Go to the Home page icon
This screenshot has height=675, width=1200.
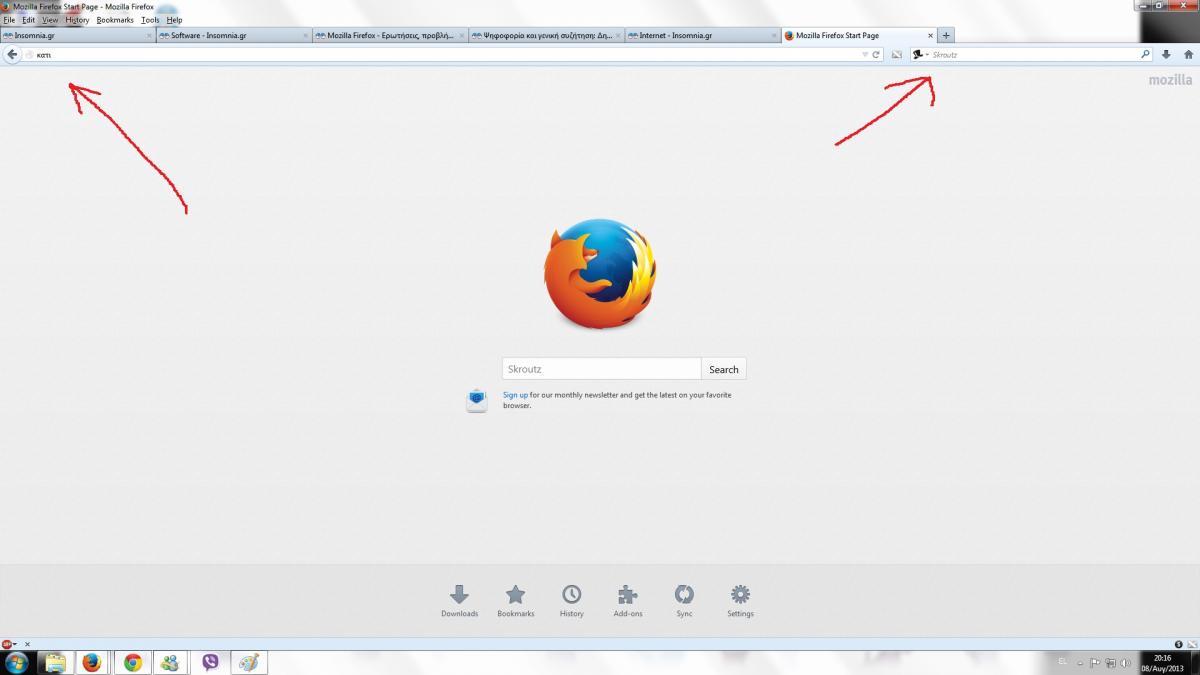1188,55
